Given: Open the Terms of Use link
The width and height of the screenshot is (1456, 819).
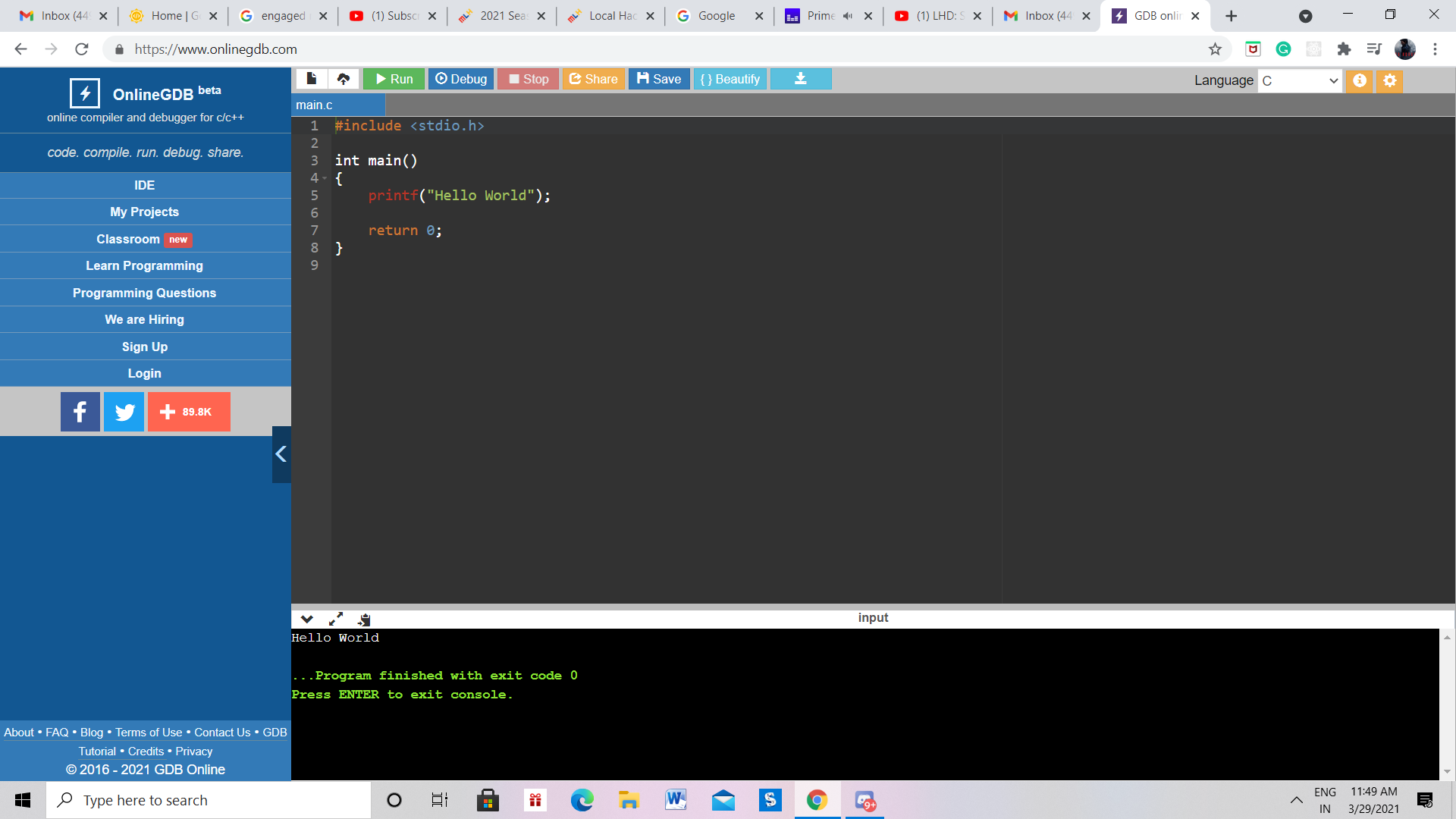Looking at the screenshot, I should coord(149,733).
